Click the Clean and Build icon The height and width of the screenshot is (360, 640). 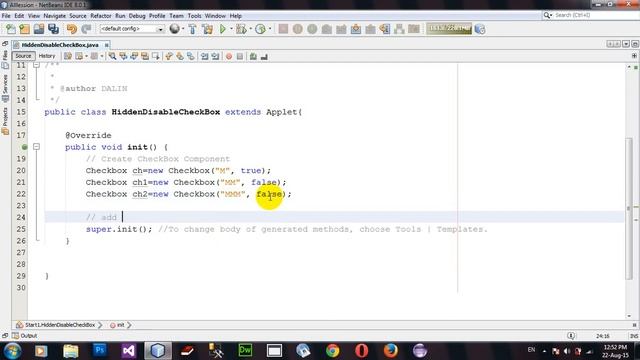pos(207,29)
